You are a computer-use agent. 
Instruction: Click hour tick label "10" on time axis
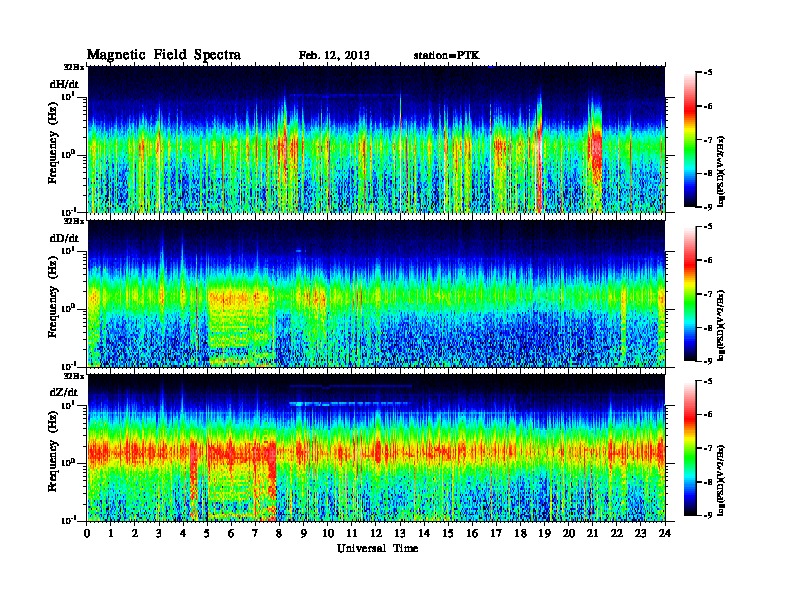click(328, 534)
